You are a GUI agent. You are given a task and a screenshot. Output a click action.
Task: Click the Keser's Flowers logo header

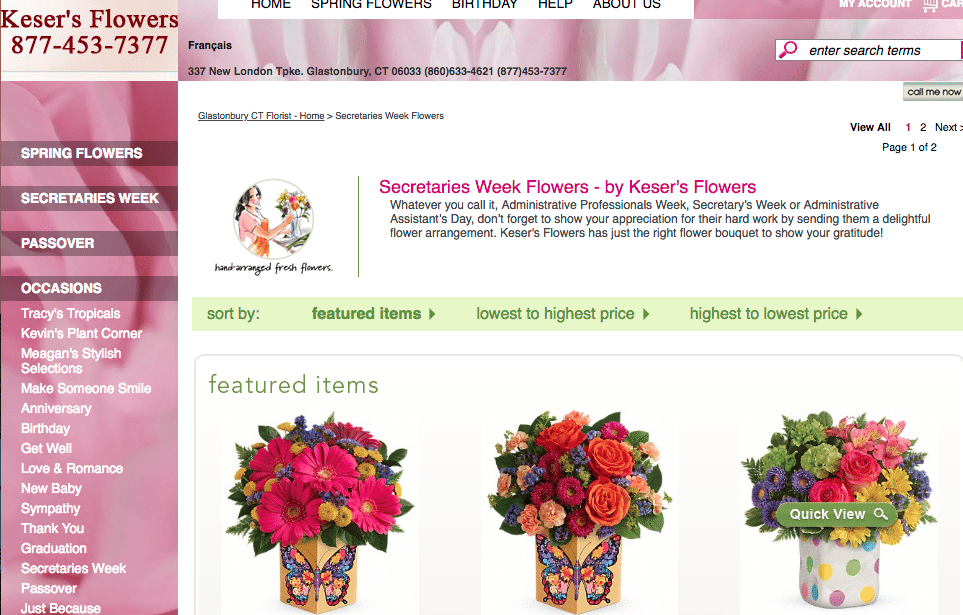90,32
